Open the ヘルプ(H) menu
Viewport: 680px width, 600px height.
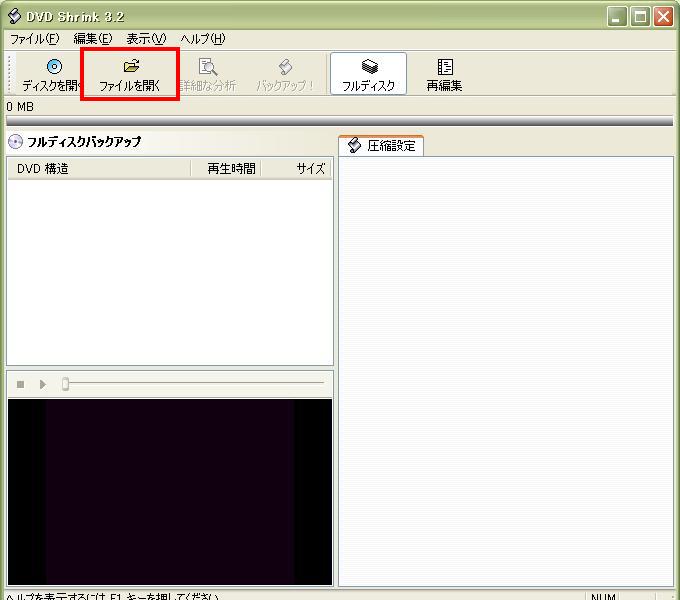(x=203, y=39)
